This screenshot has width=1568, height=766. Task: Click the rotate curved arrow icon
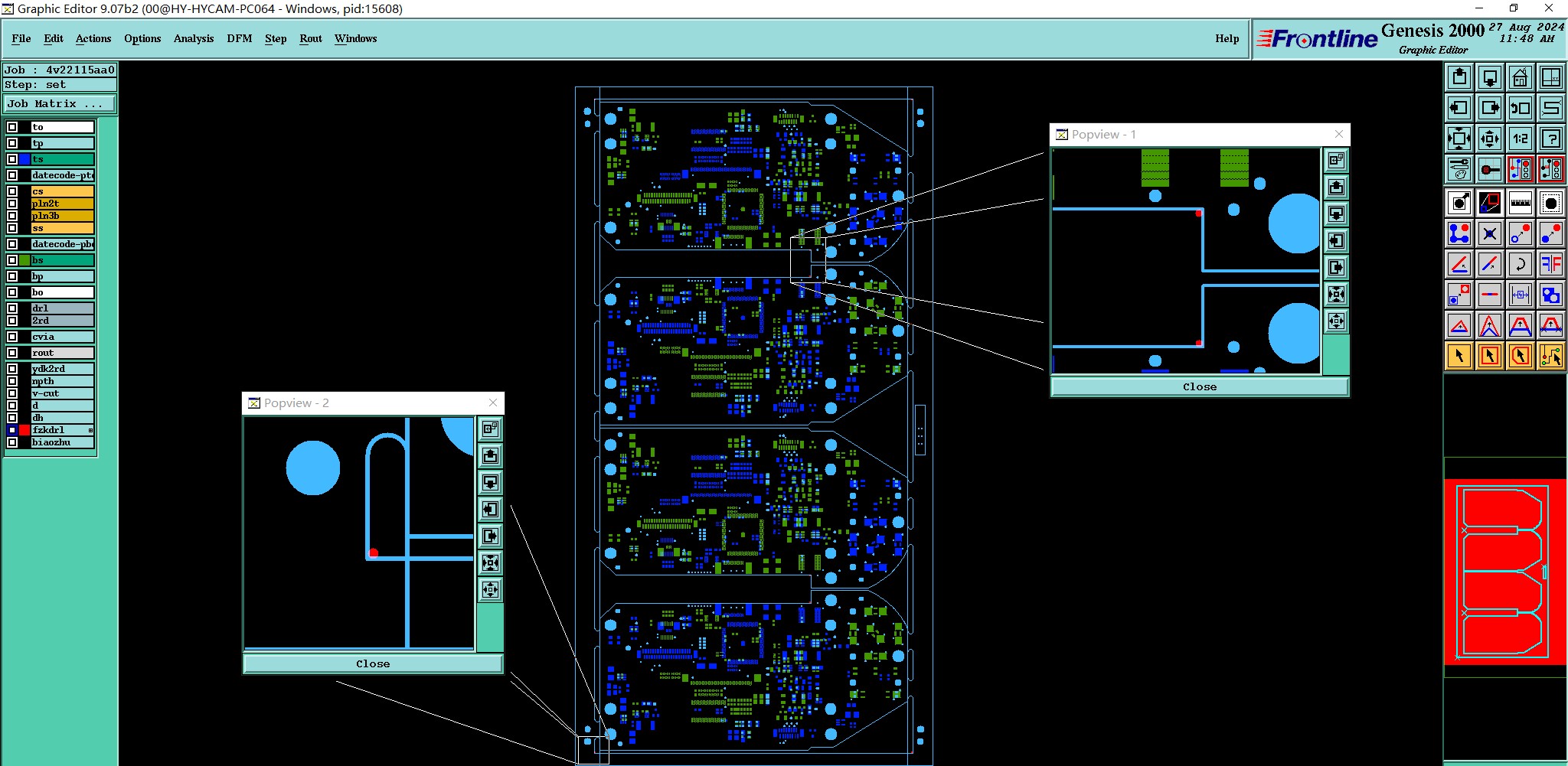click(x=1521, y=264)
